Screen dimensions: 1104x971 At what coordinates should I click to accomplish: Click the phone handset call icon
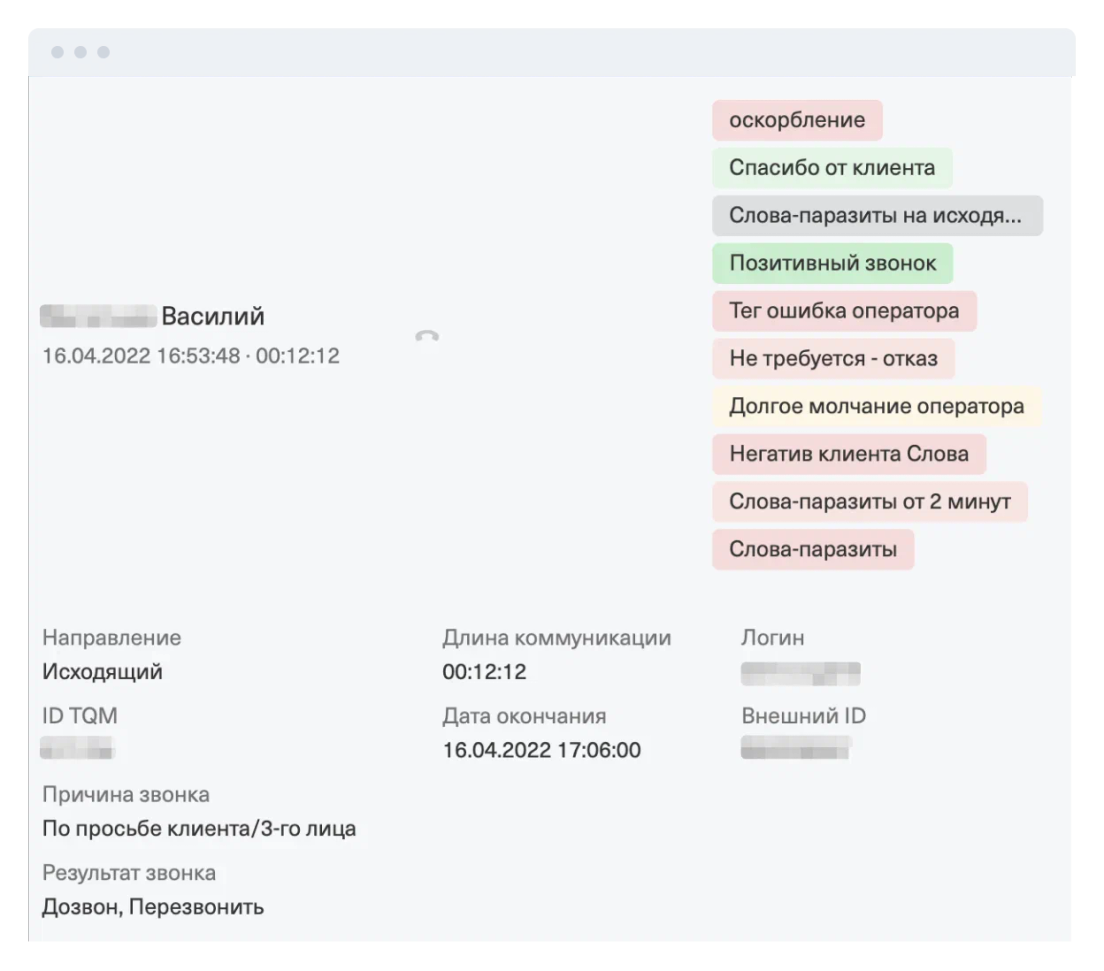(x=427, y=336)
